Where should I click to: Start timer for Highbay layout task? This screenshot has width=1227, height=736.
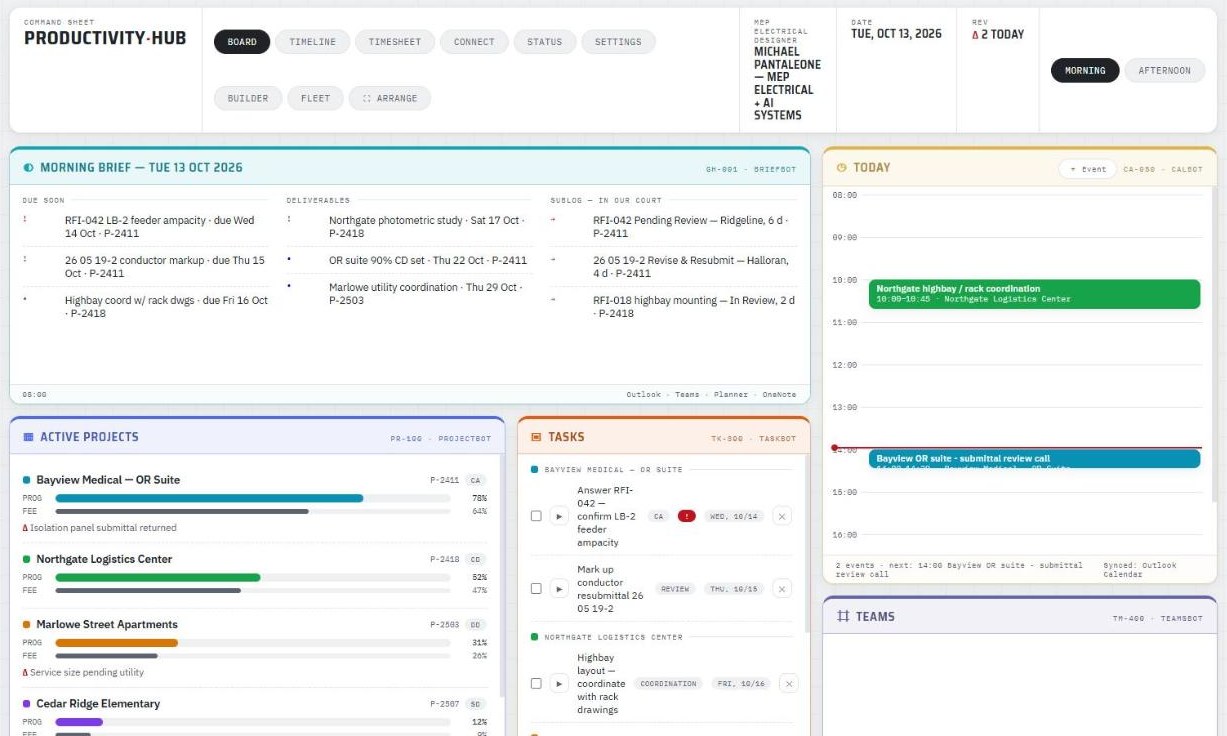560,684
